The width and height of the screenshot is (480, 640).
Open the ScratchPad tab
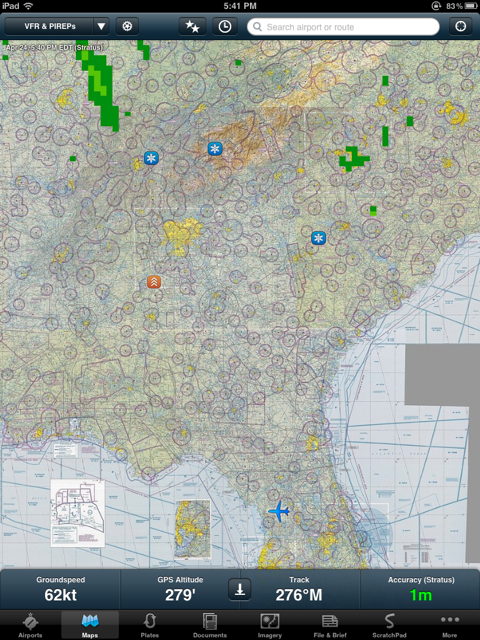tap(389, 625)
